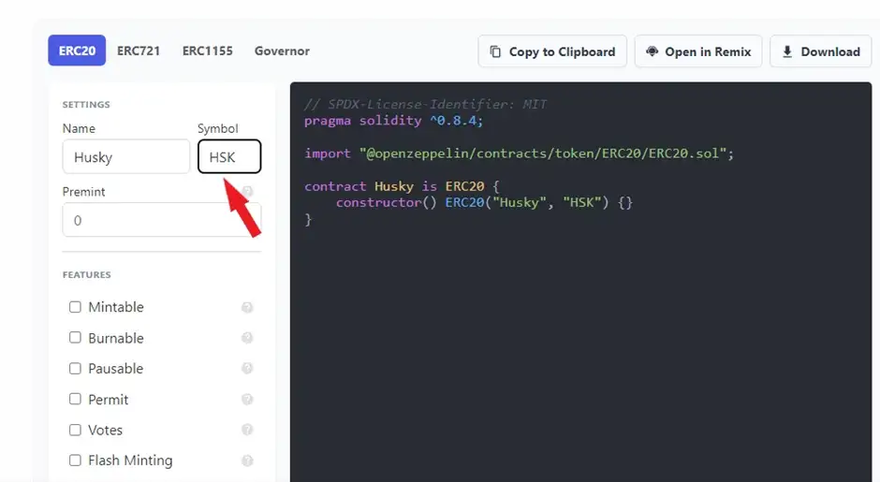This screenshot has height=482, width=880.
Task: Tick the Votes checkbox
Action: coord(75,430)
